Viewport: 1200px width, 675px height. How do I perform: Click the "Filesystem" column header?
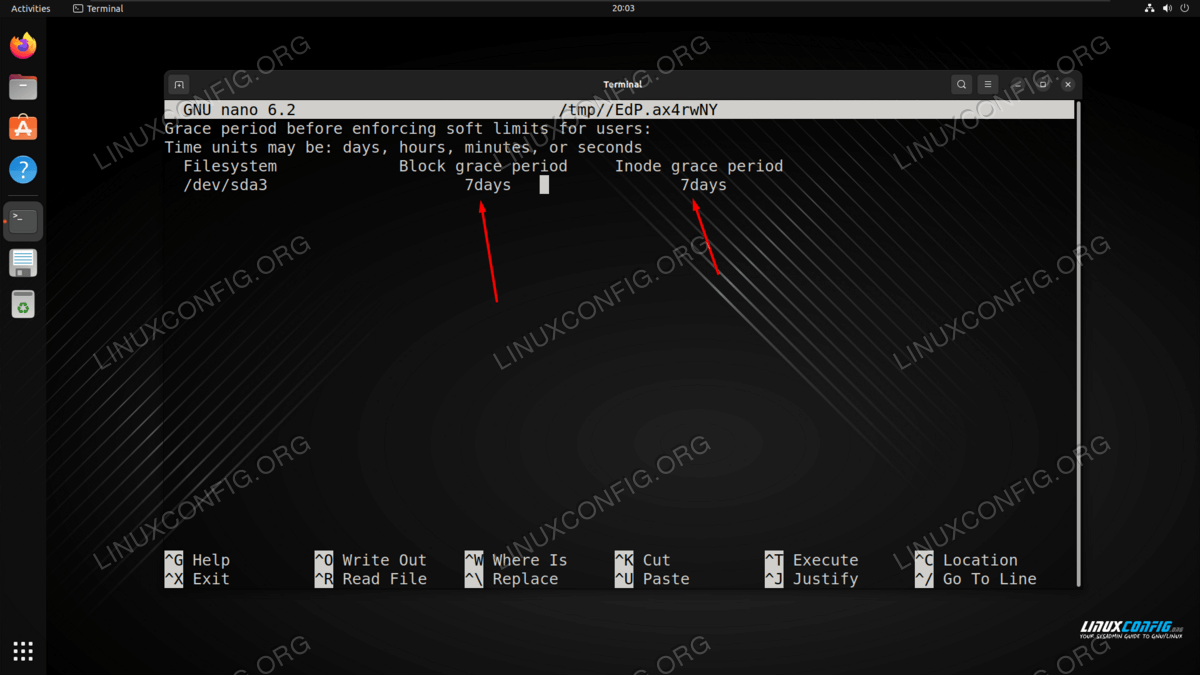[x=230, y=166]
